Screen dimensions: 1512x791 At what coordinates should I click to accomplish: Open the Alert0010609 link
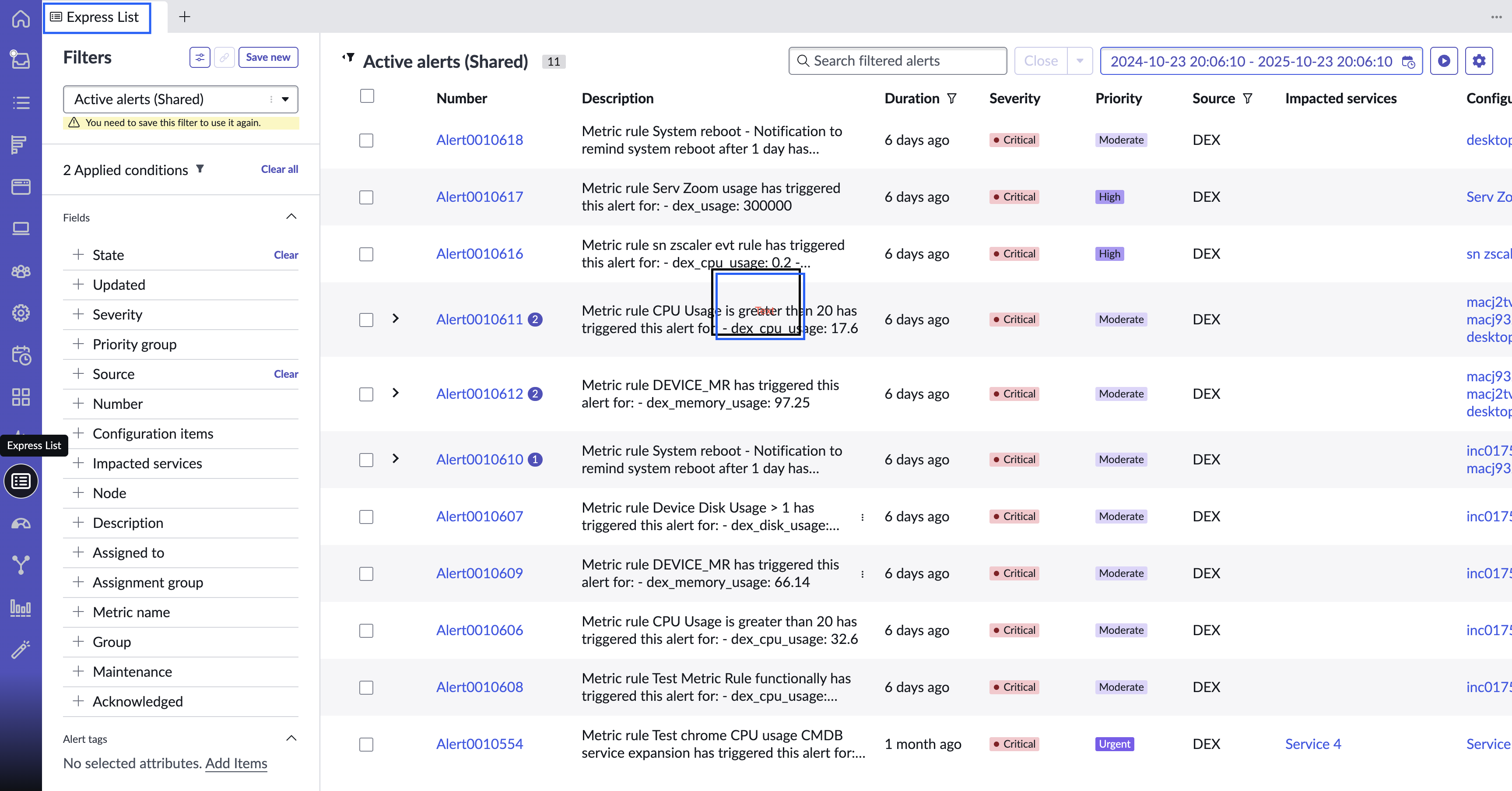479,573
